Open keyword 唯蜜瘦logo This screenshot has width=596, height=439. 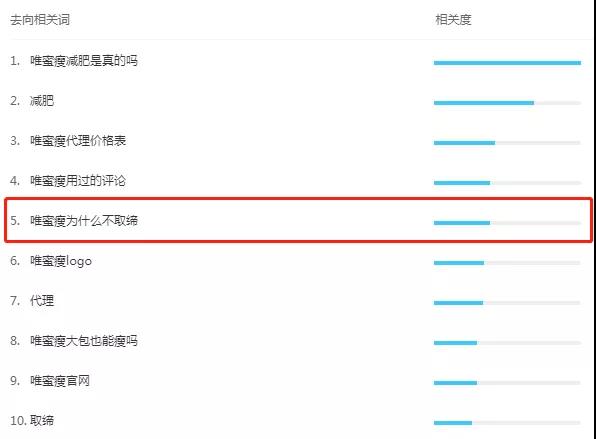tap(61, 261)
